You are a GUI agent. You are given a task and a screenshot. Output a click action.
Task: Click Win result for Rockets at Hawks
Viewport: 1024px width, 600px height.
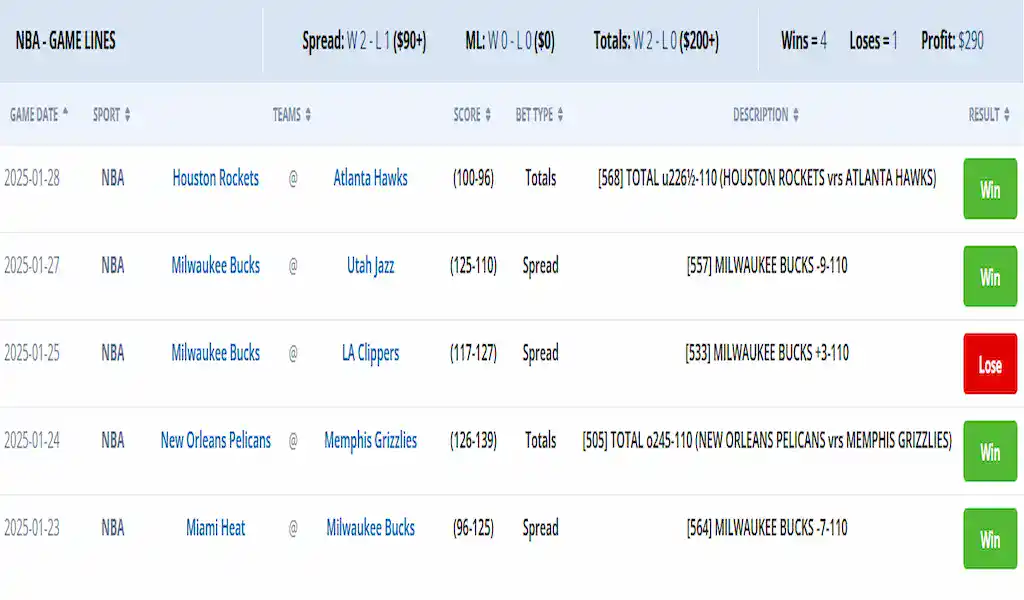pyautogui.click(x=990, y=189)
